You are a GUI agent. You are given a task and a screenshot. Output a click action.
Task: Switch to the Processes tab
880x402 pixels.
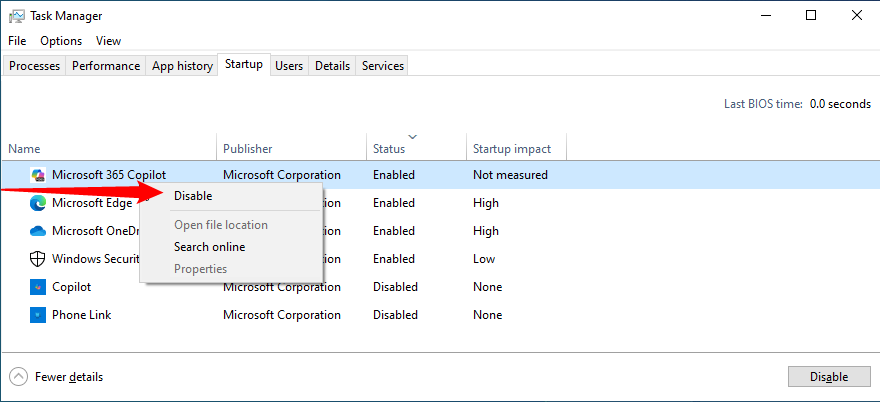pos(34,66)
